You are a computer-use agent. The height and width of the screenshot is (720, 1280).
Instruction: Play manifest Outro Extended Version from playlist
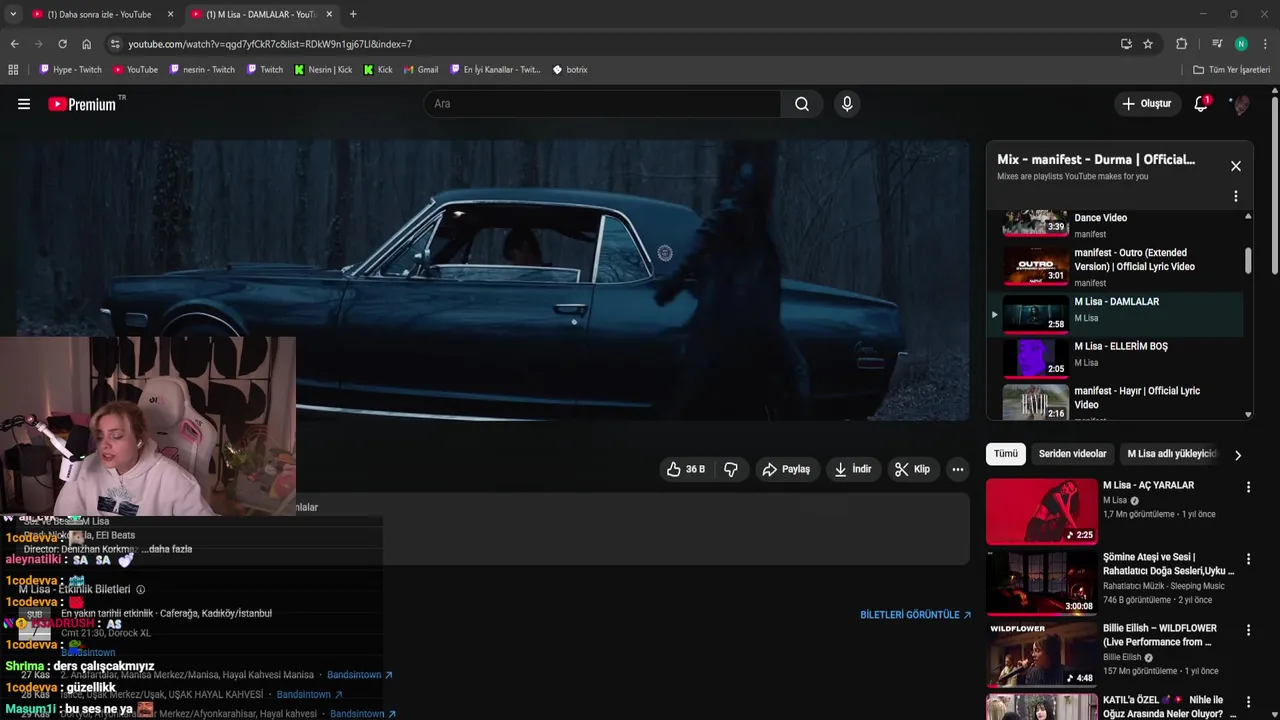(1115, 266)
